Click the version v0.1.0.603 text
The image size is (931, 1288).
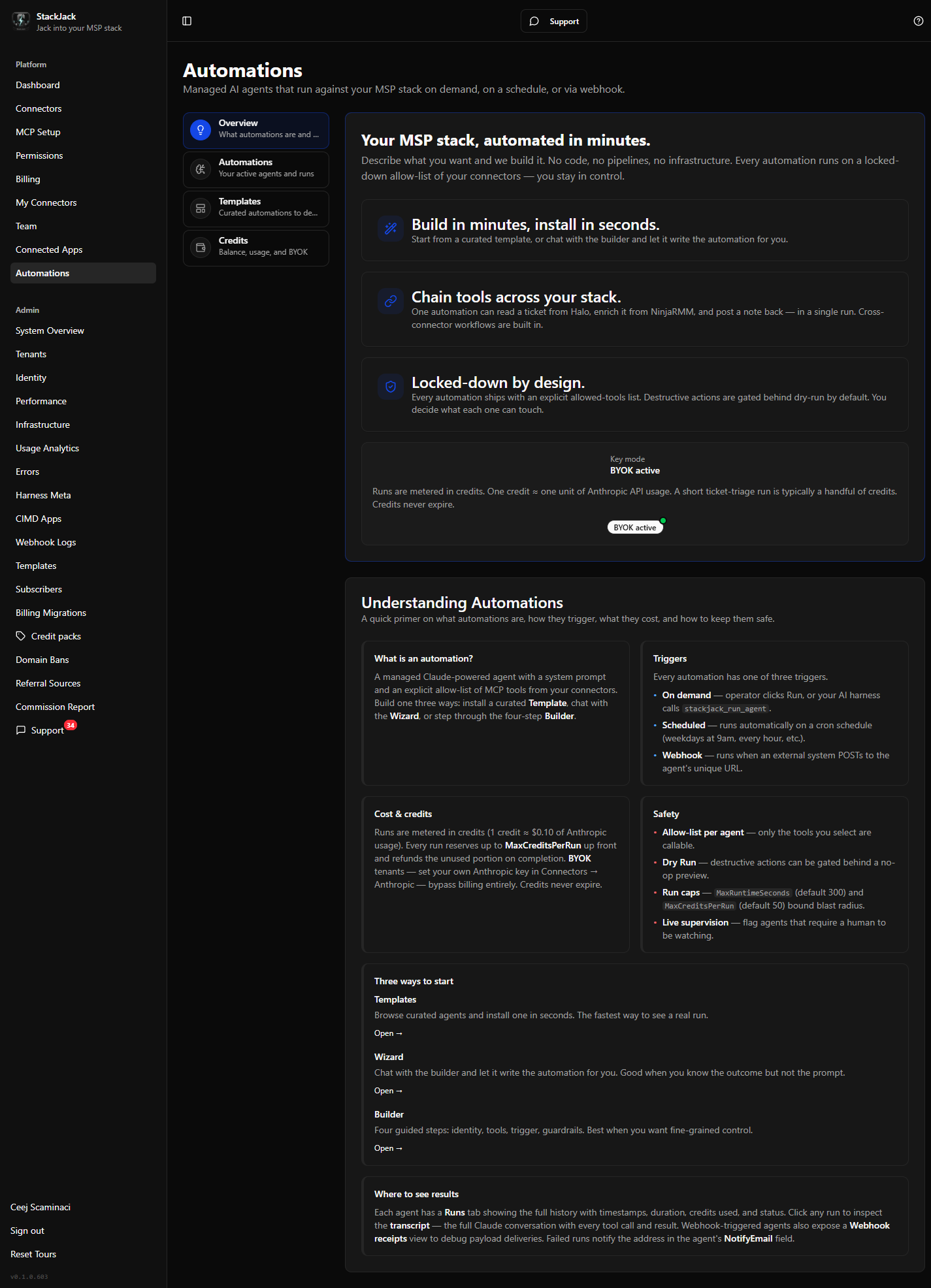point(29,1276)
